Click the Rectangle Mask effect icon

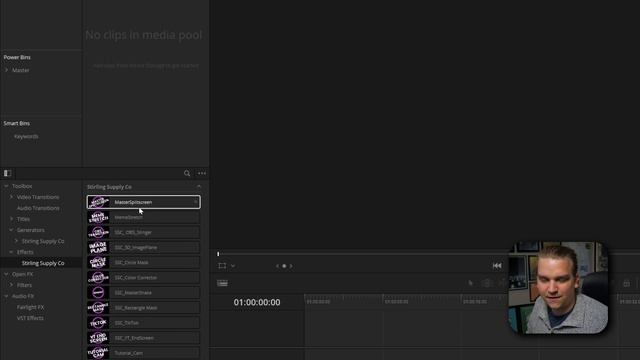point(98,308)
